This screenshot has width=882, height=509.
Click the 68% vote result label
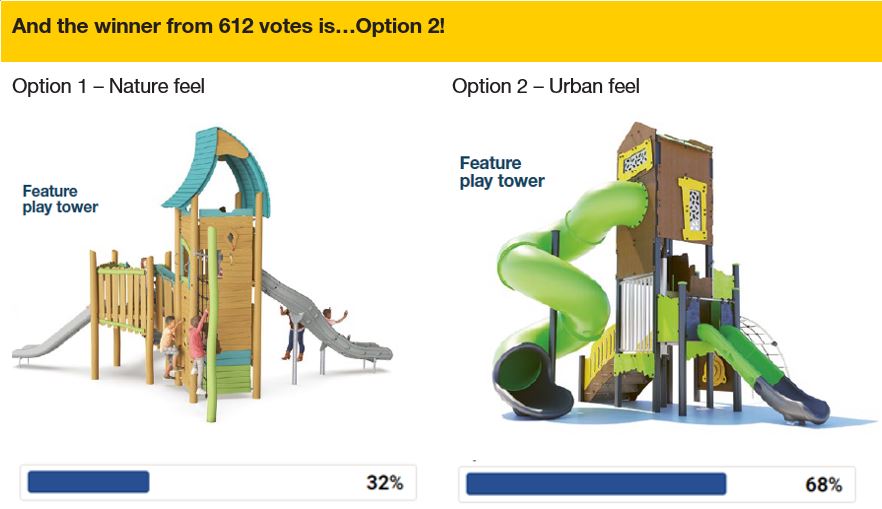823,485
